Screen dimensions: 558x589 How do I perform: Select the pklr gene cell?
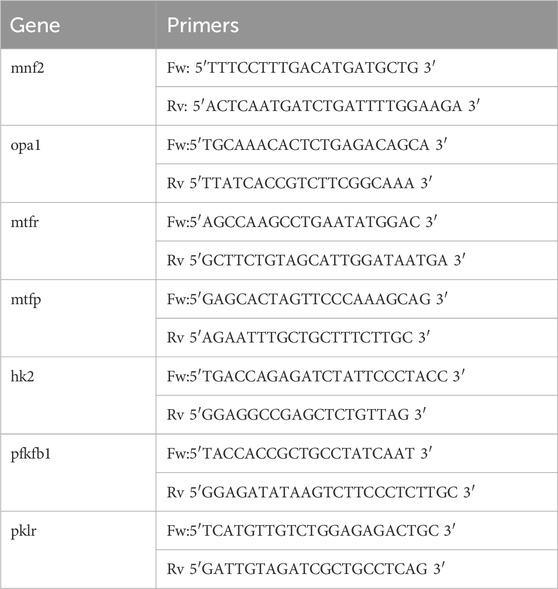[78, 550]
